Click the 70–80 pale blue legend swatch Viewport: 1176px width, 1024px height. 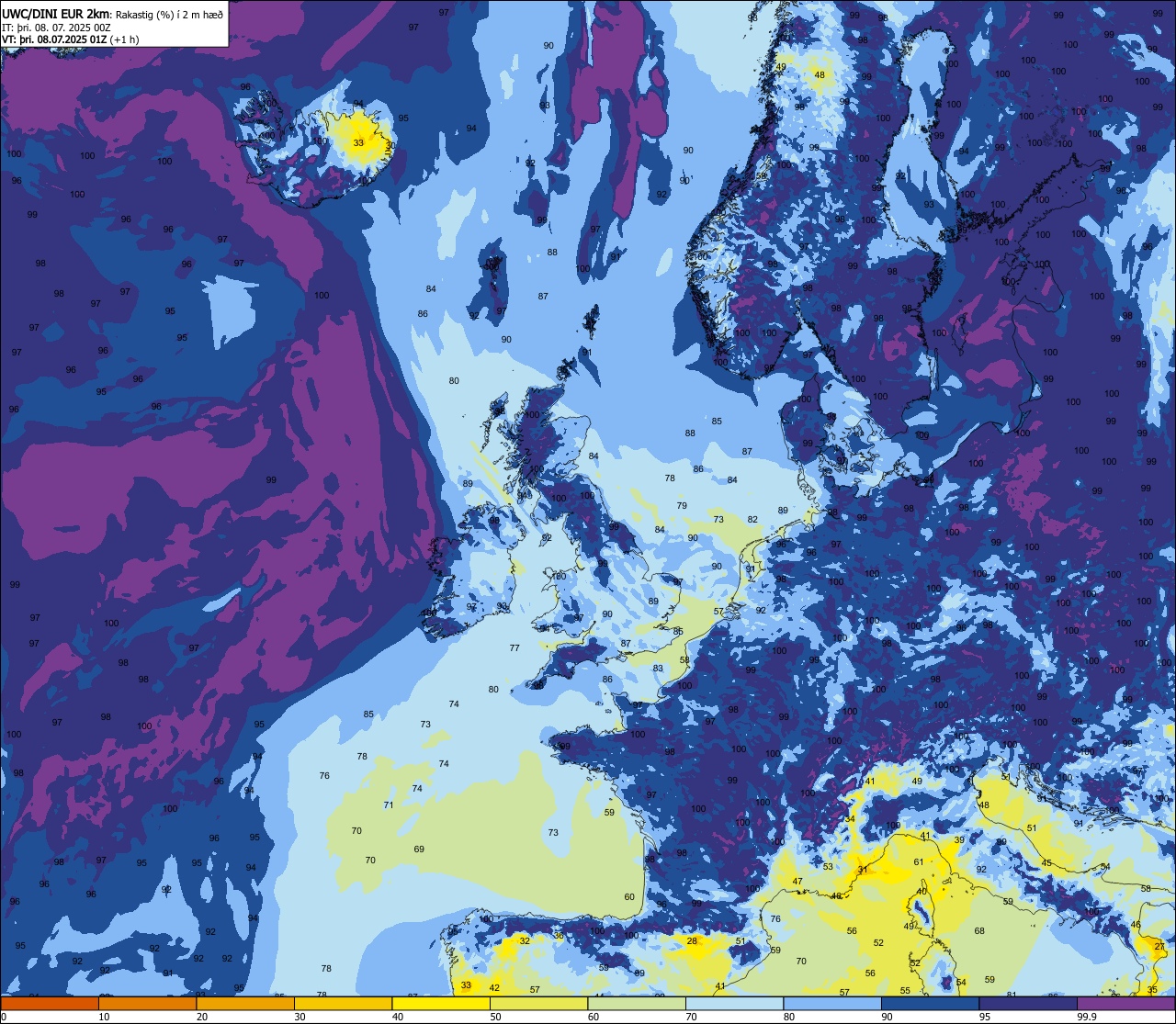(734, 1004)
